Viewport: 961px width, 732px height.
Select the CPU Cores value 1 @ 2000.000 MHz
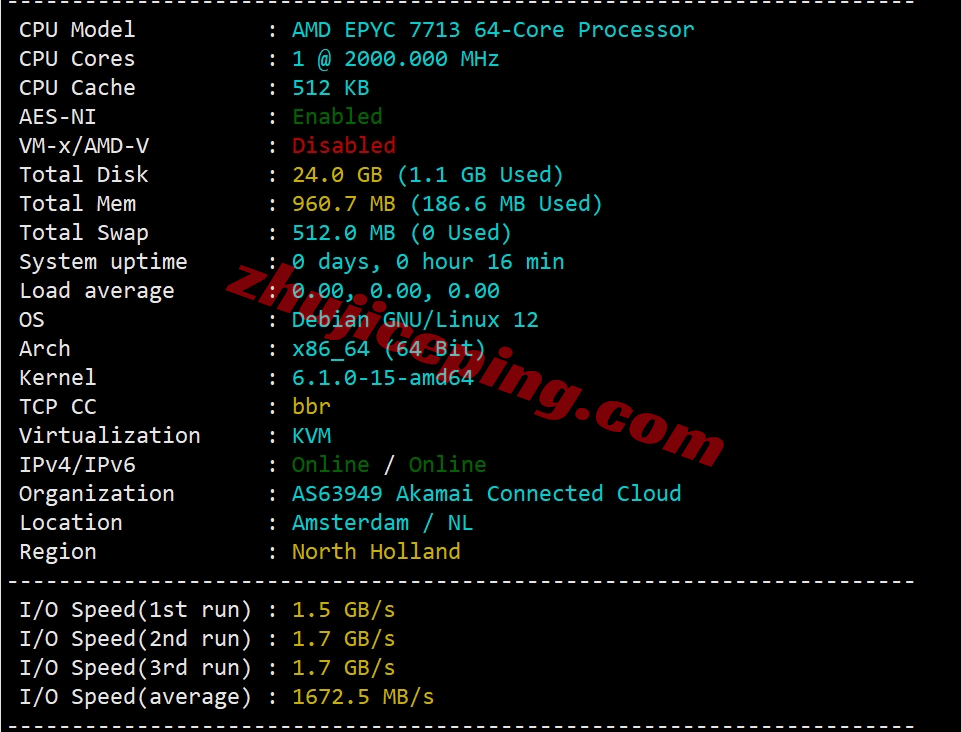point(395,59)
